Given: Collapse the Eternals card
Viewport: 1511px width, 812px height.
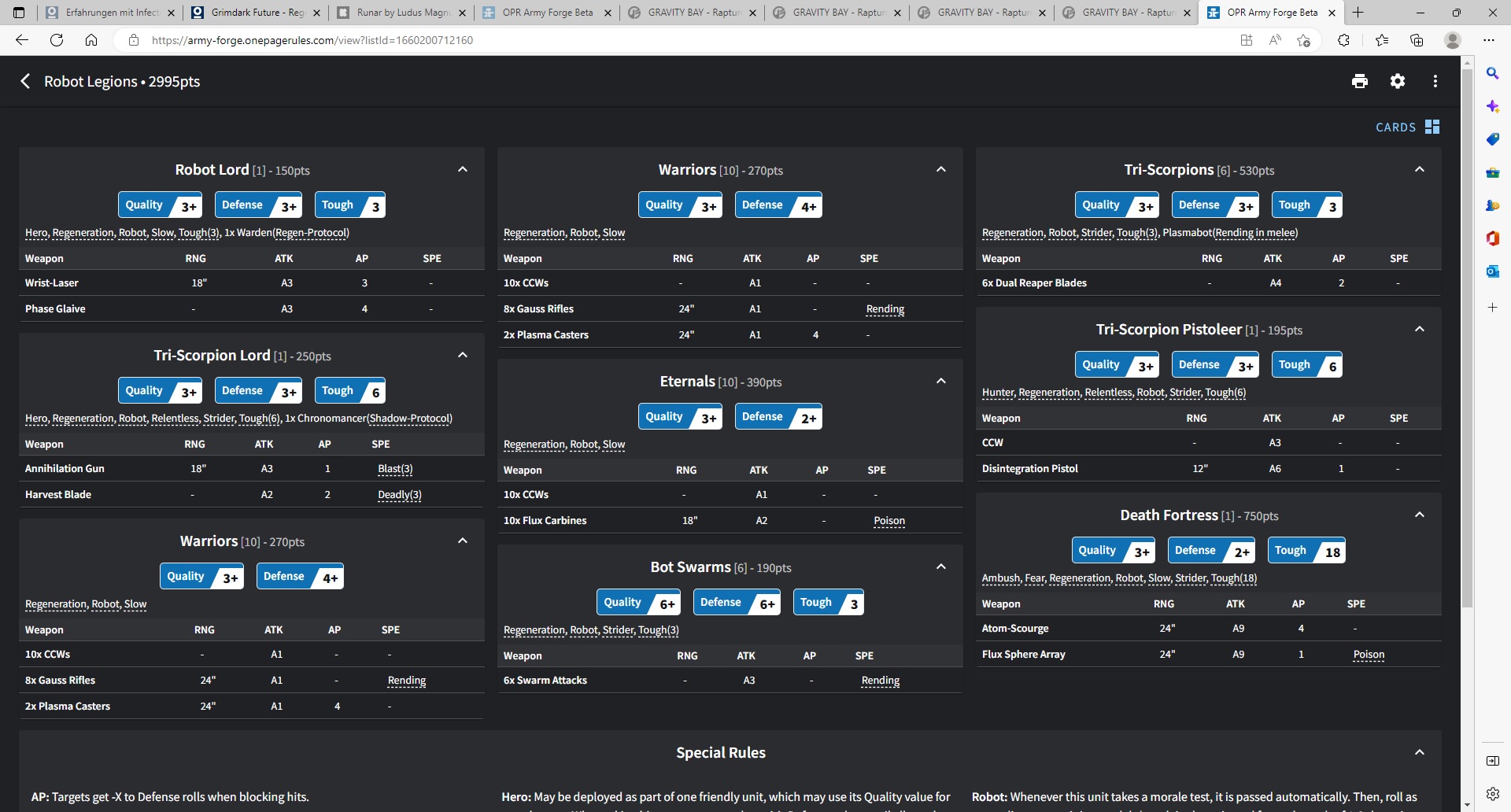Looking at the screenshot, I should click(x=941, y=381).
